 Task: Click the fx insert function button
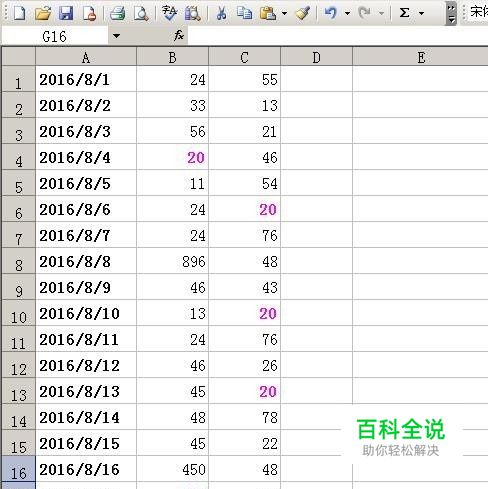pyautogui.click(x=179, y=35)
